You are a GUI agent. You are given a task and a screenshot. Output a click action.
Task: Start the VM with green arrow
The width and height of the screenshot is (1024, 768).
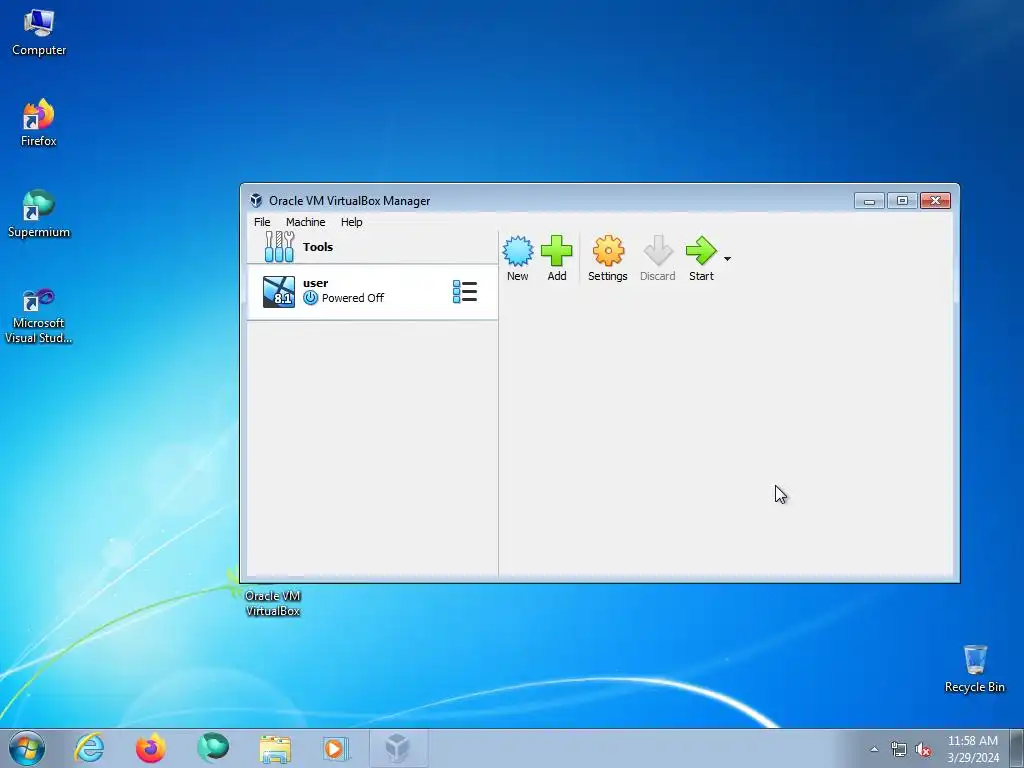pos(701,251)
